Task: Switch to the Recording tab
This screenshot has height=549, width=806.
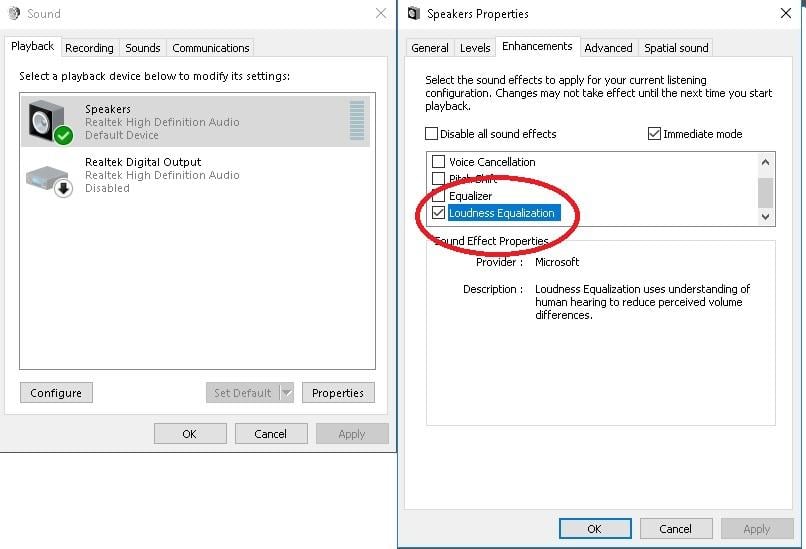Action: [x=90, y=48]
